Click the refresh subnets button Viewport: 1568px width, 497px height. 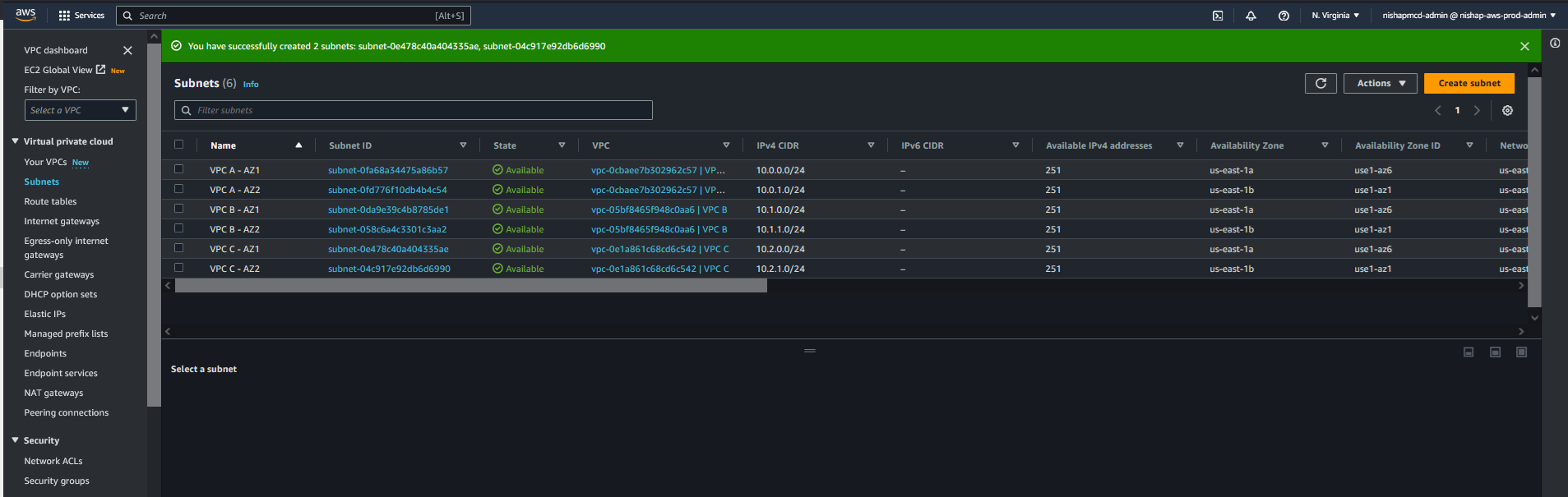[1321, 83]
